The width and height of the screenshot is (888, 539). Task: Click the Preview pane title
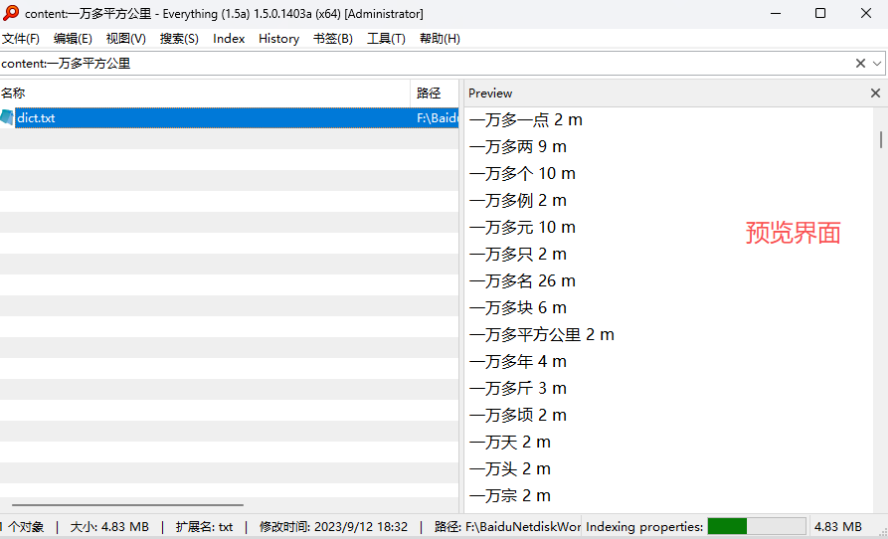(x=490, y=93)
